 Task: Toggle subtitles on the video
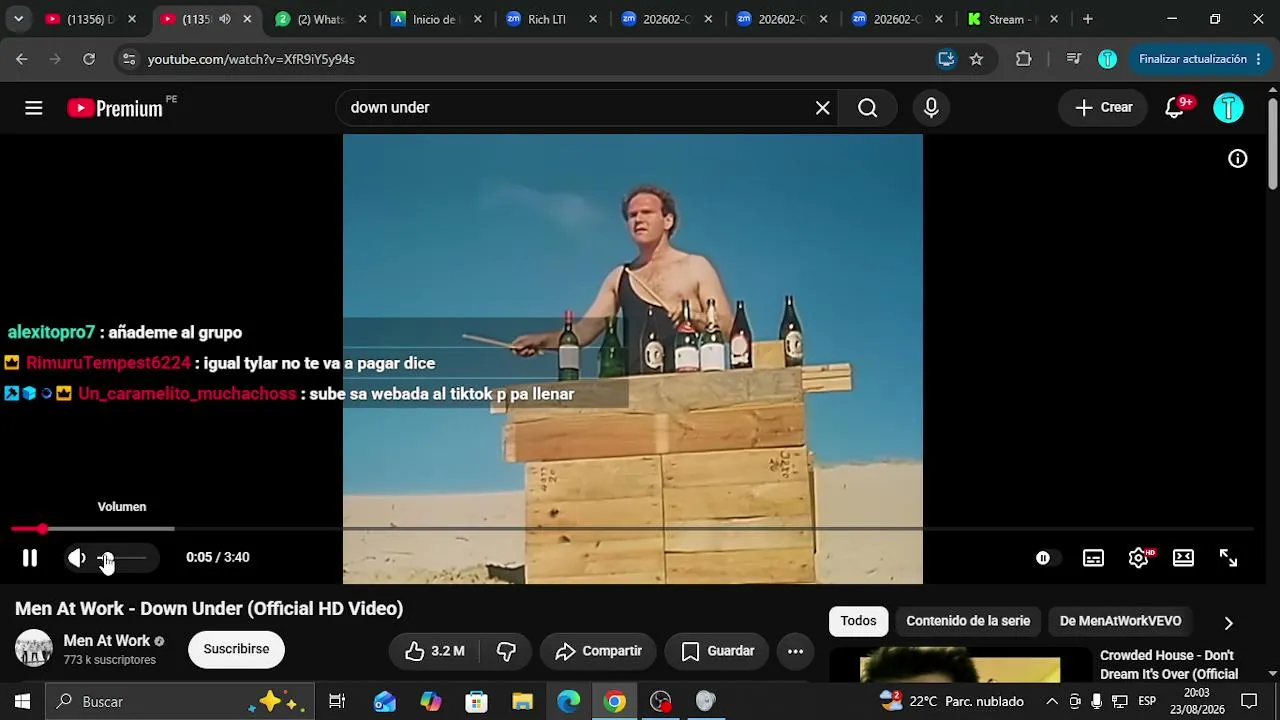tap(1094, 558)
